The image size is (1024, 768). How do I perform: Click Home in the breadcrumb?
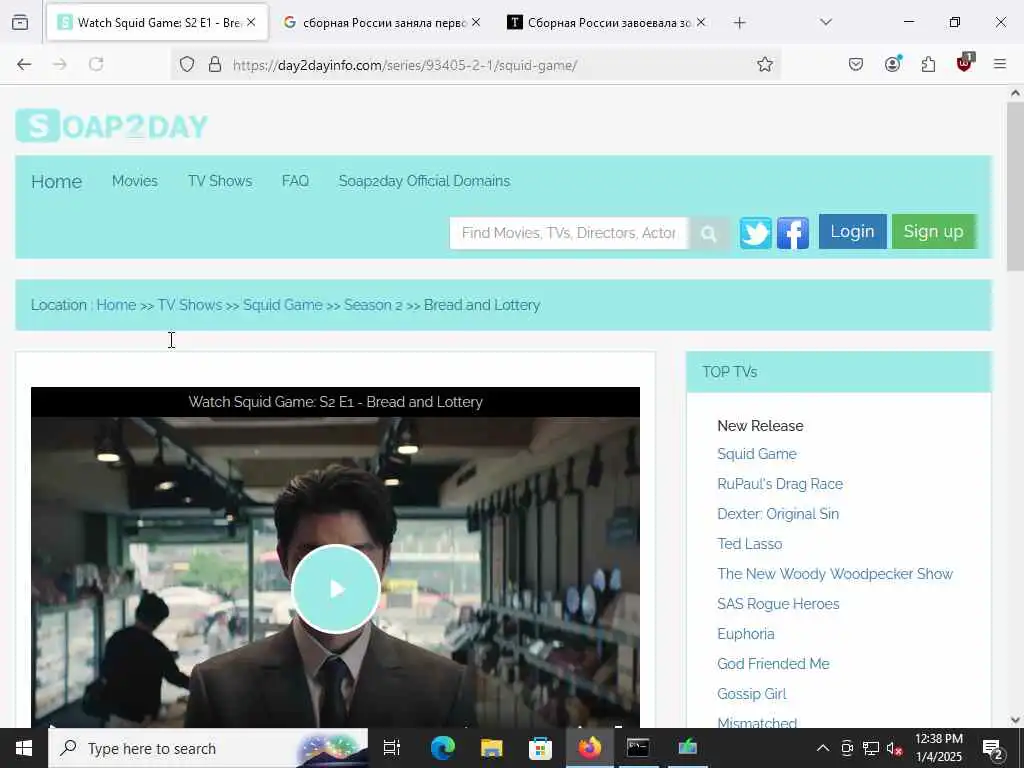click(x=116, y=305)
